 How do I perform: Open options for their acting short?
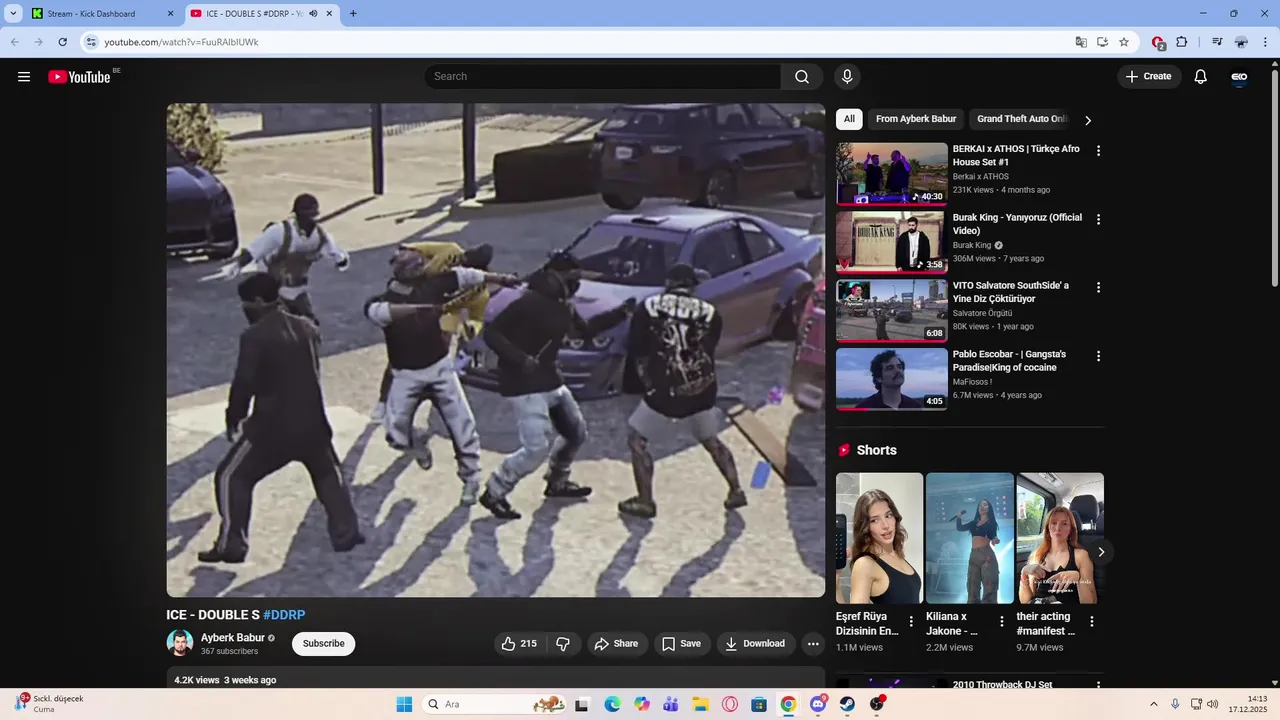pos(1092,622)
